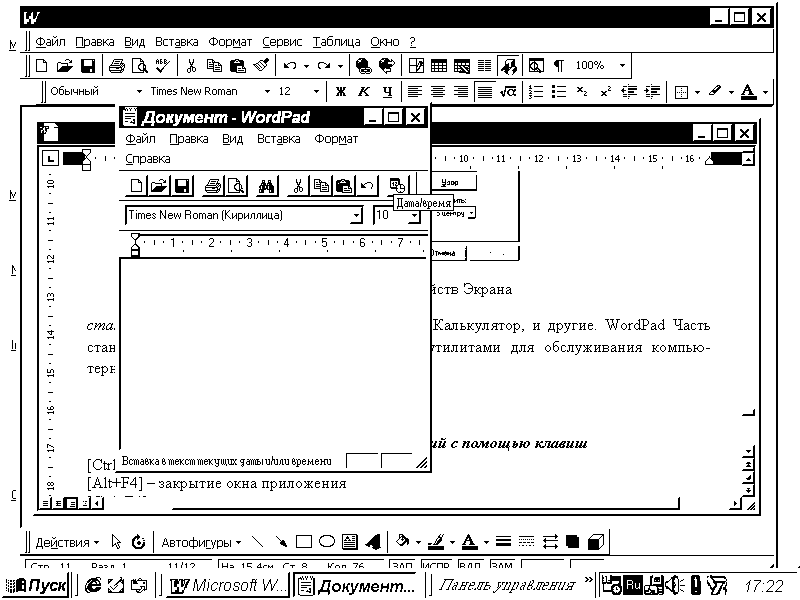This screenshot has height=600, width=800.
Task: Click Cut scissors icon in Word toolbar
Action: pos(191,65)
